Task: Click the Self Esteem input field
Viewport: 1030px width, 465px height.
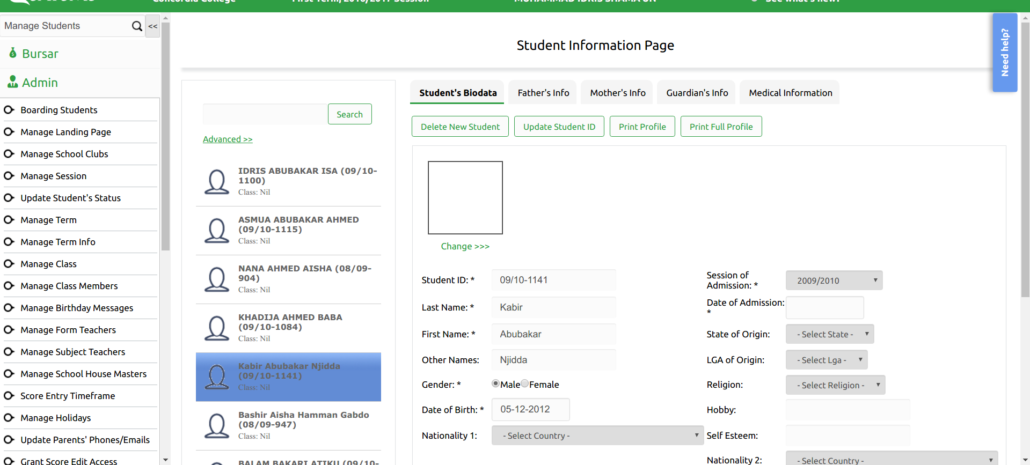Action: 848,435
